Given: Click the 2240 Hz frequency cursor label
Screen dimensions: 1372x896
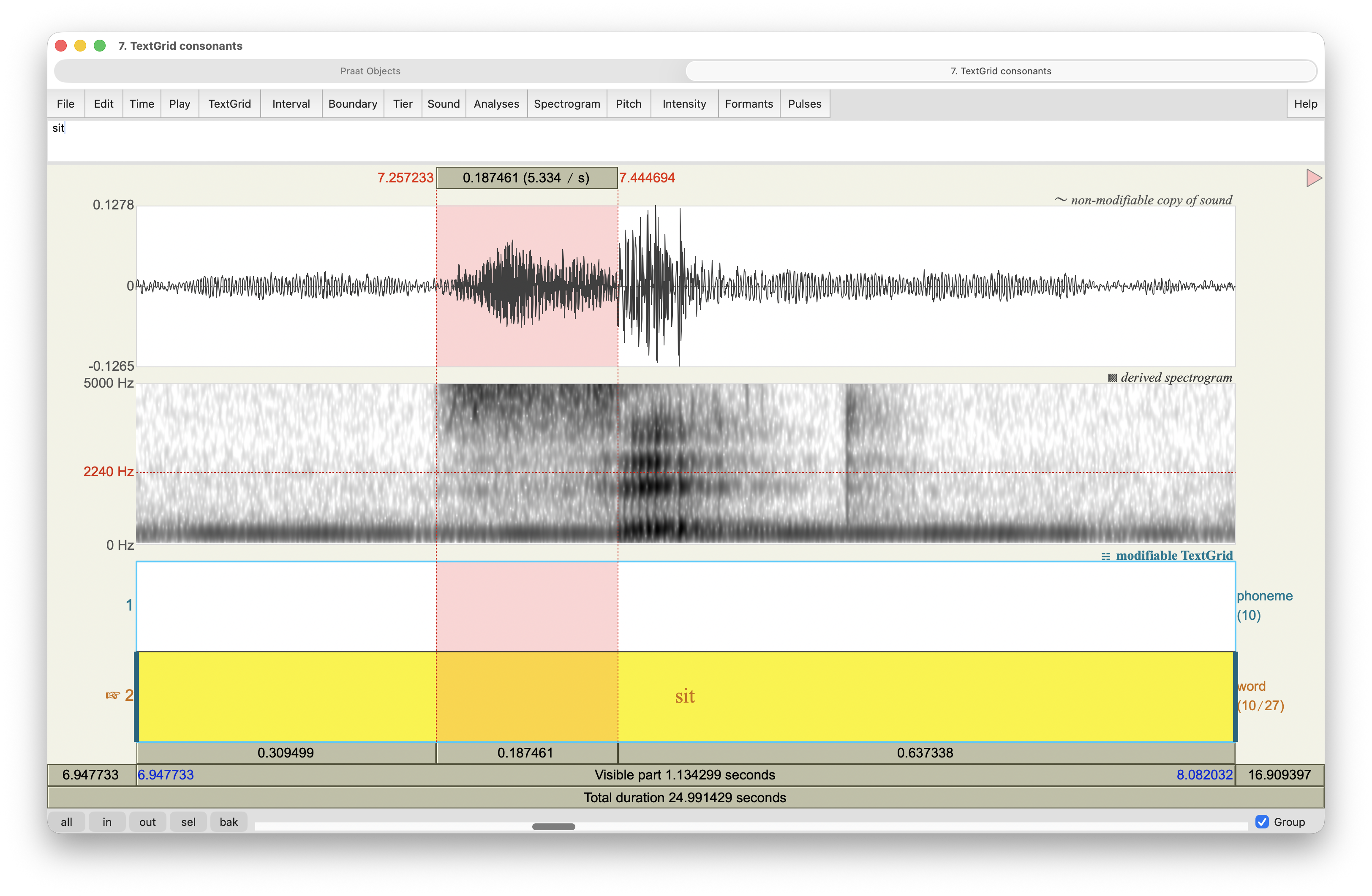Looking at the screenshot, I should [x=109, y=472].
